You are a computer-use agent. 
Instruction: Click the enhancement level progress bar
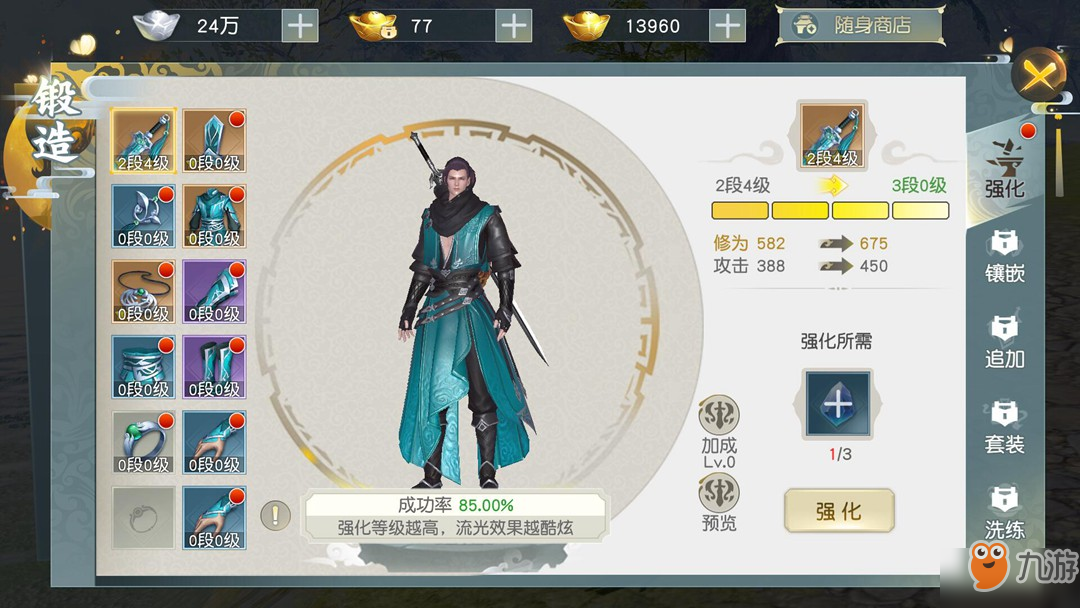coord(830,210)
